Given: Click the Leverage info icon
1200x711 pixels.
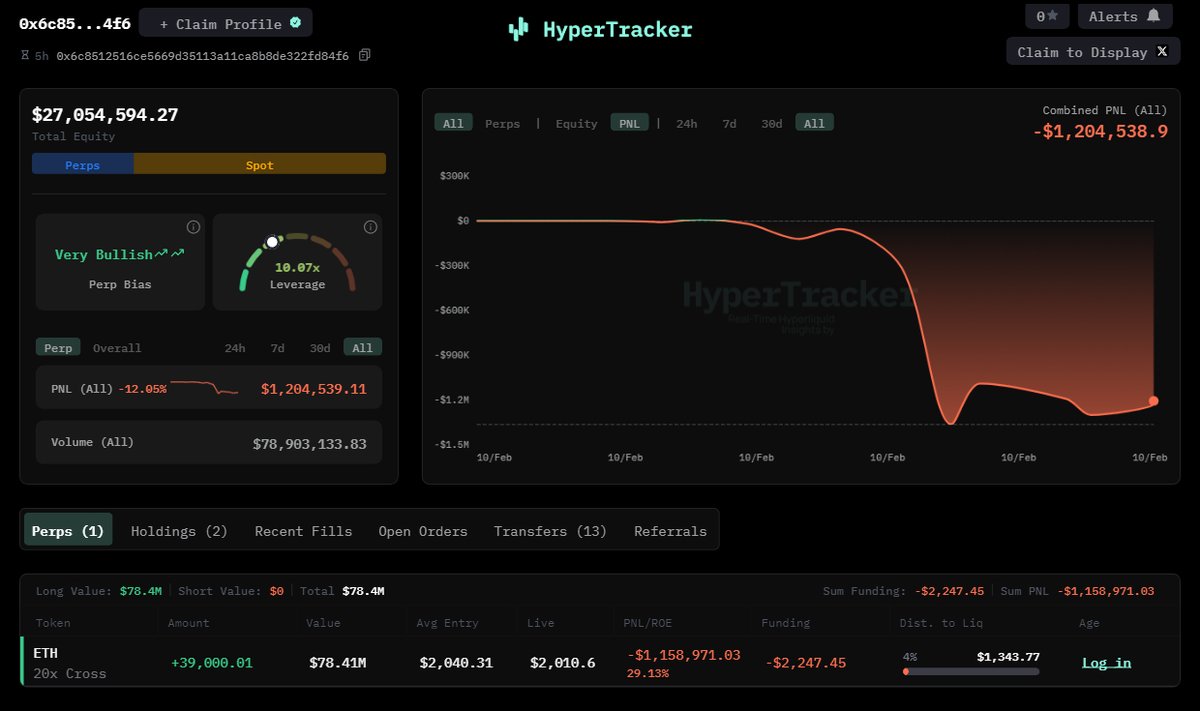Looking at the screenshot, I should click(370, 227).
